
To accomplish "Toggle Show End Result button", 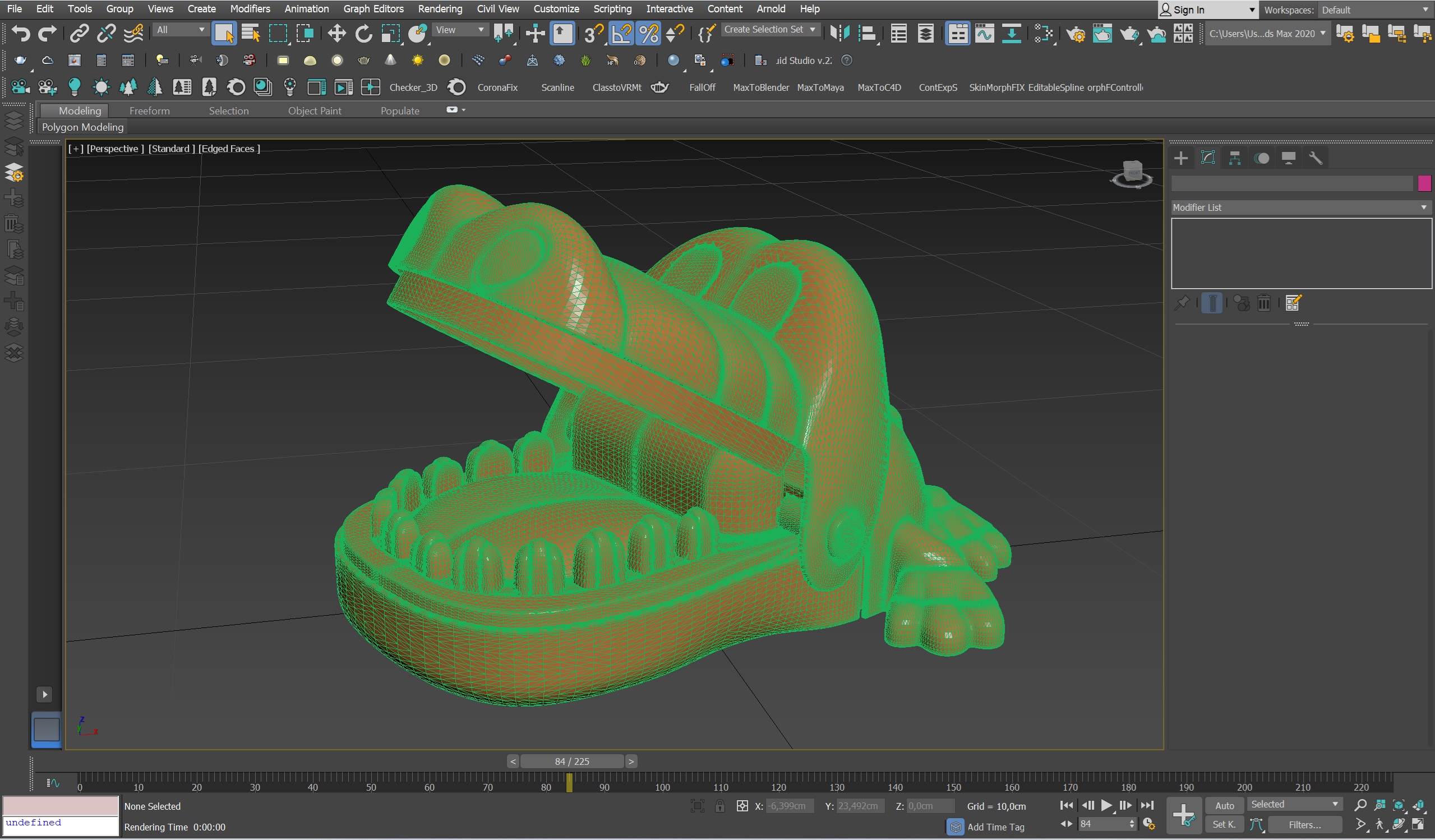I will pos(1212,303).
